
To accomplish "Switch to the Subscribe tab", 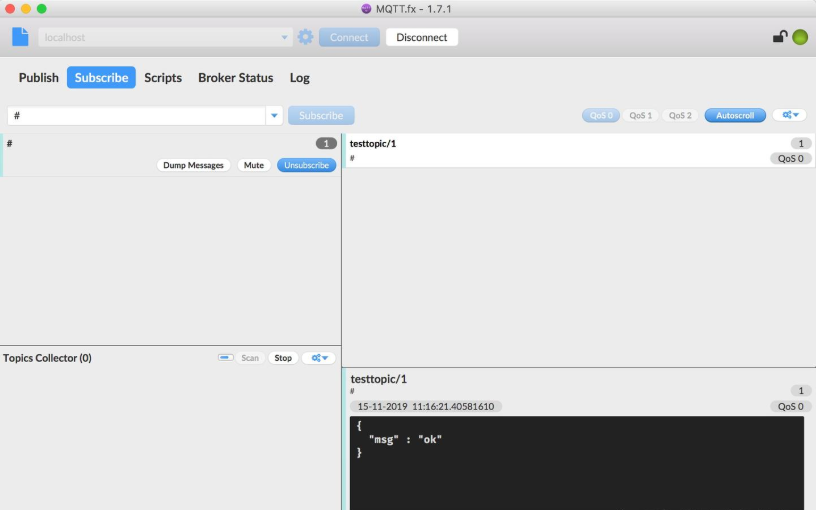I will coord(101,78).
